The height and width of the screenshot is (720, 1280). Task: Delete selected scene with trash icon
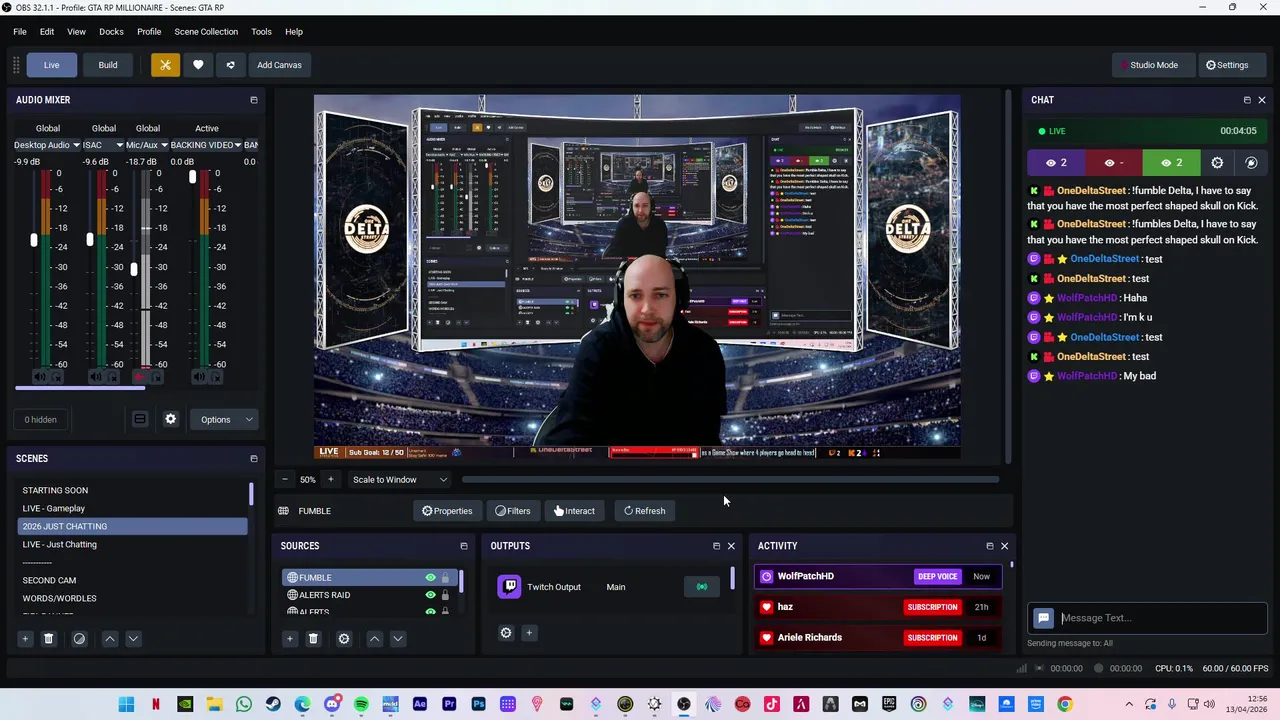48,639
